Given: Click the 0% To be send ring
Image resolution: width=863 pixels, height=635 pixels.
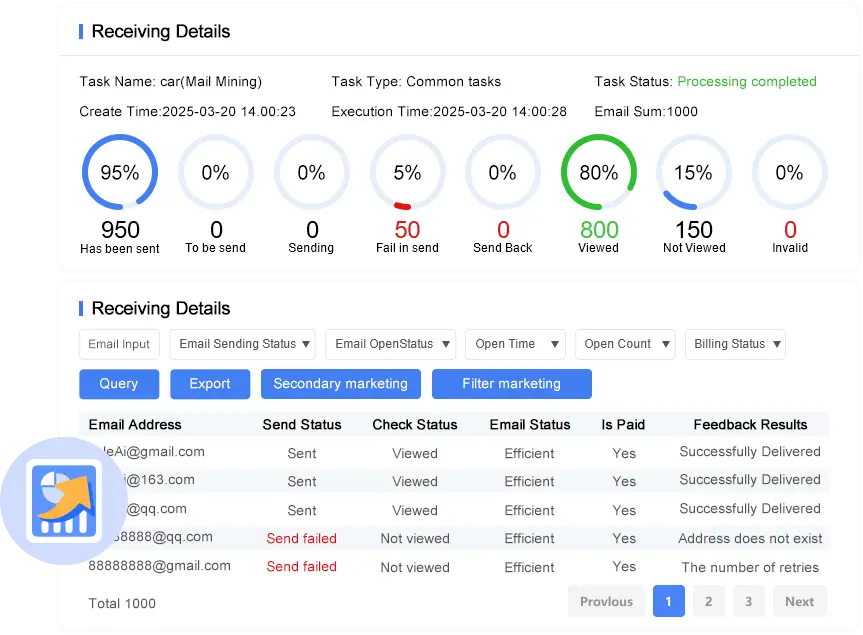Looking at the screenshot, I should point(215,173).
